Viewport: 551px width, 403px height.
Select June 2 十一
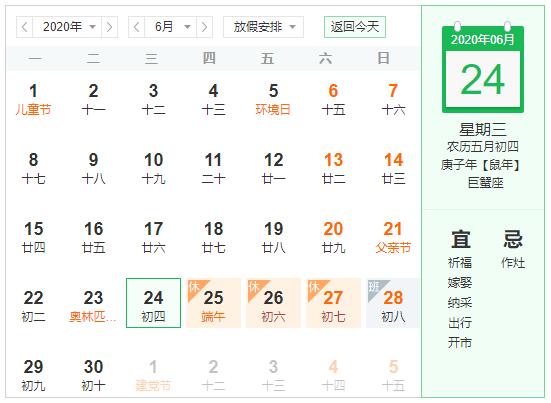(x=93, y=100)
